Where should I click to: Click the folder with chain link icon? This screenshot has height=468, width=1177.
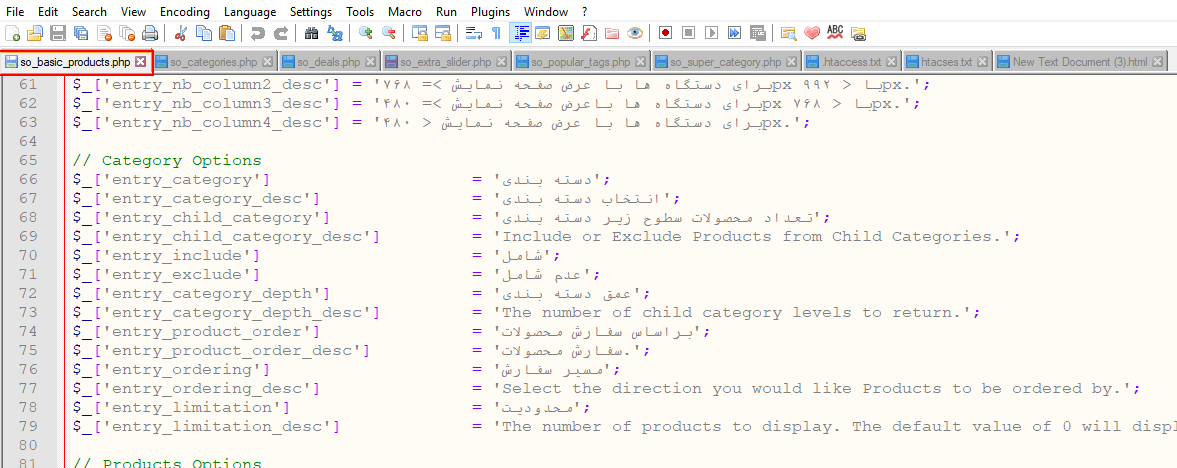[858, 33]
